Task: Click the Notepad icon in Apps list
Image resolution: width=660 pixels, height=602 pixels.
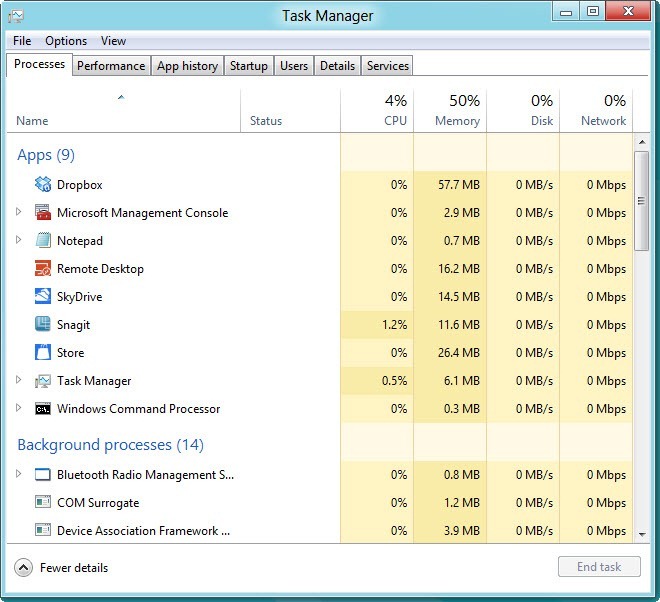Action: click(x=43, y=240)
